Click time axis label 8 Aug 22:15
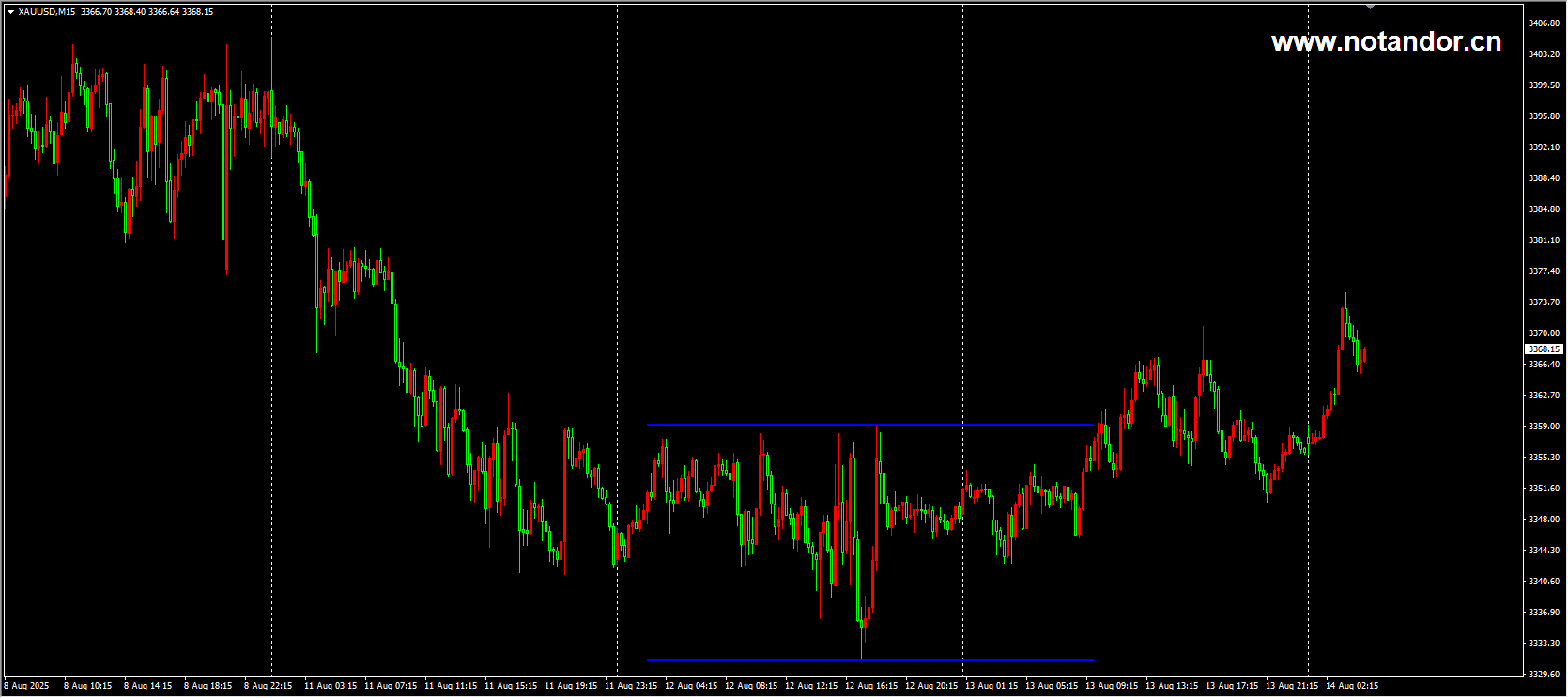1568x698 pixels. (268, 686)
